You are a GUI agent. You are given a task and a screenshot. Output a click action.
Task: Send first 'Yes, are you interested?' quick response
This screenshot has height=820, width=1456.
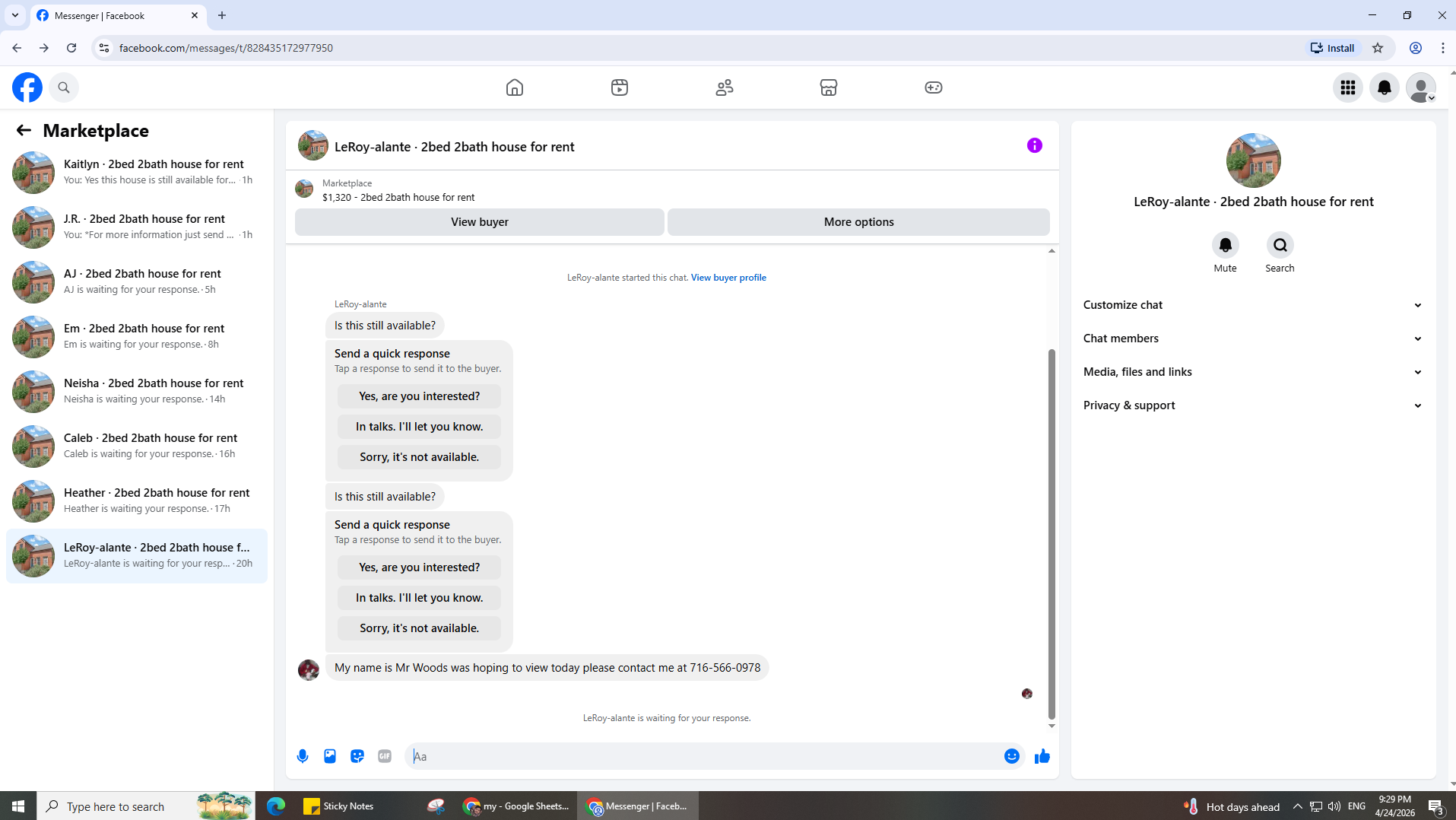pyautogui.click(x=419, y=396)
